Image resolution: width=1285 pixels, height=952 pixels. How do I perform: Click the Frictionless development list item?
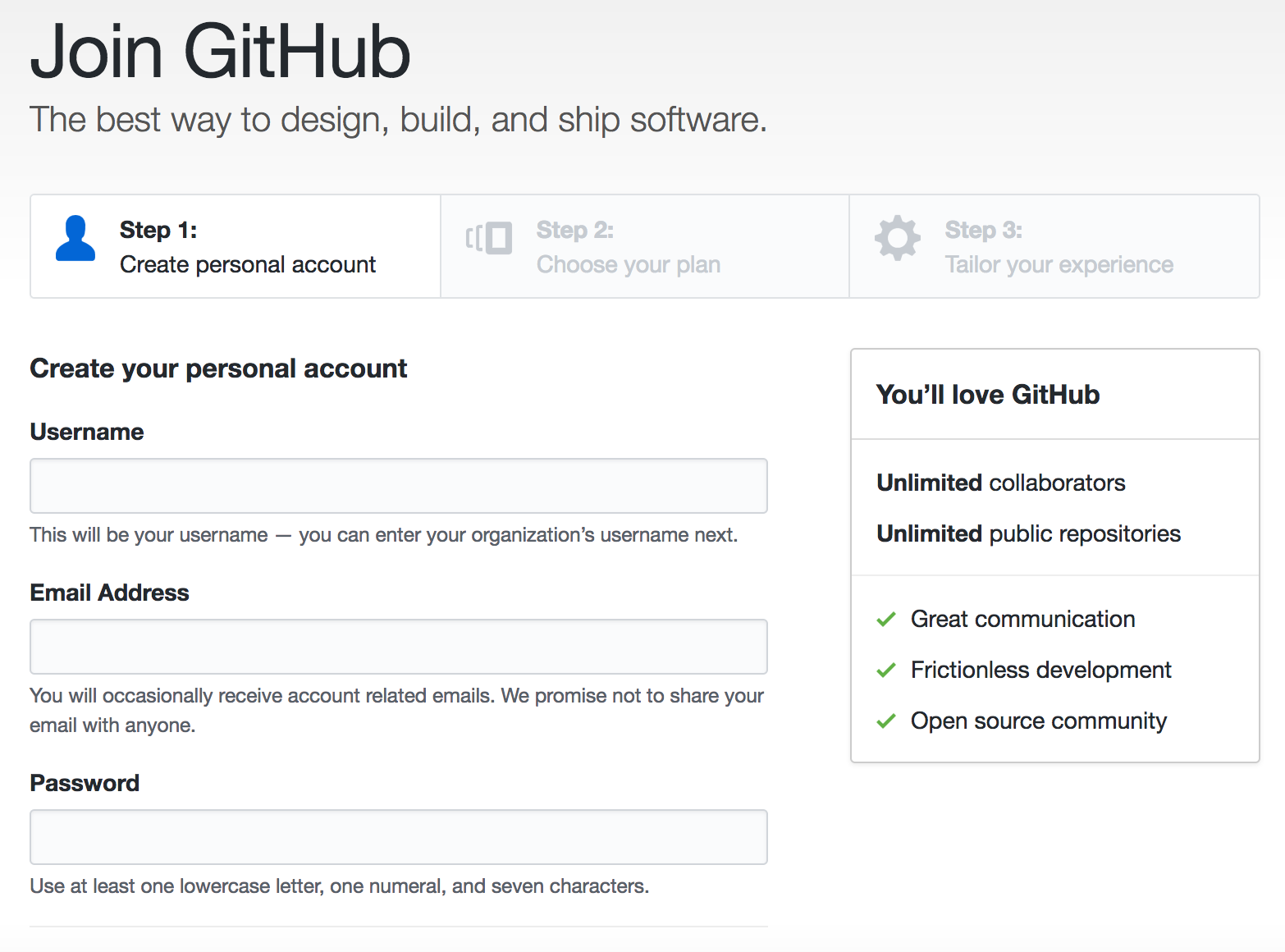click(1041, 670)
